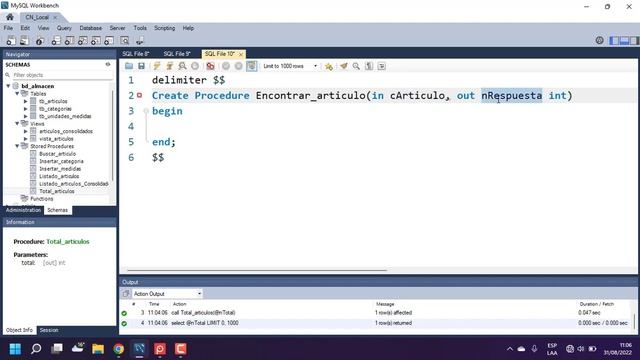Collapse the Tables node
Image resolution: width=640 pixels, height=360 pixels.
[x=17, y=93]
